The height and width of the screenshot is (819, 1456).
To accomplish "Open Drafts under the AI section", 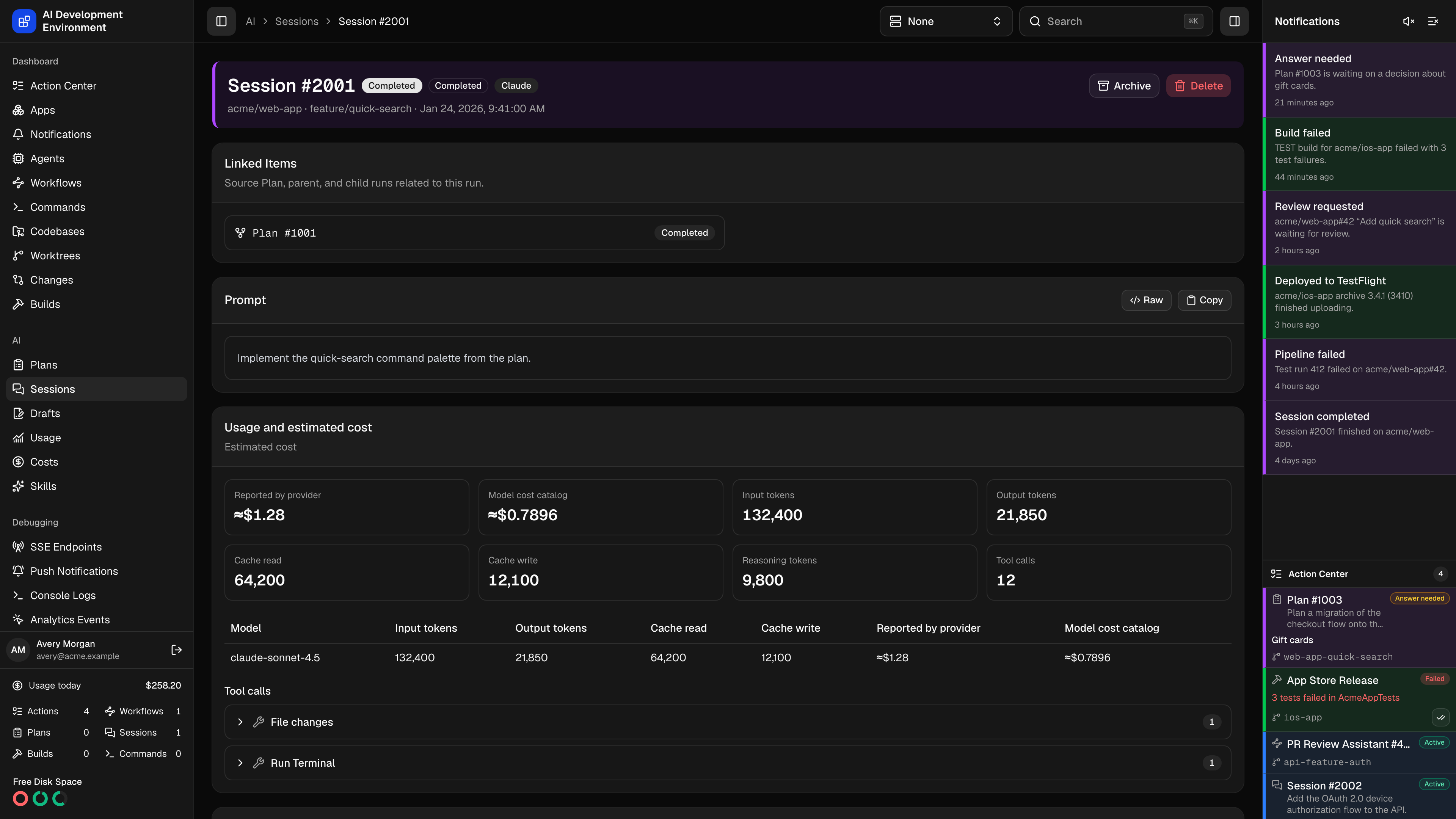I will click(97, 414).
